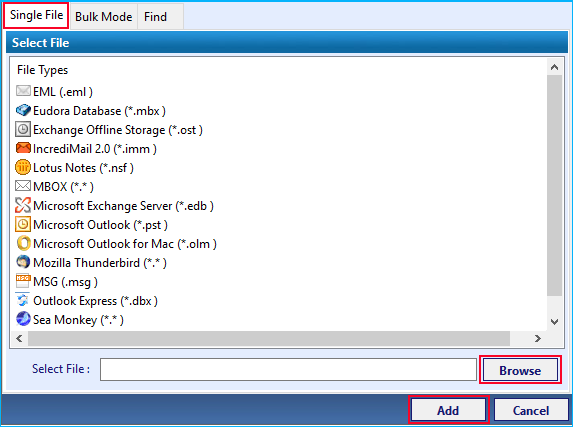The width and height of the screenshot is (573, 427).
Task: Click the Mozilla Thunderbird icon
Action: [23, 262]
